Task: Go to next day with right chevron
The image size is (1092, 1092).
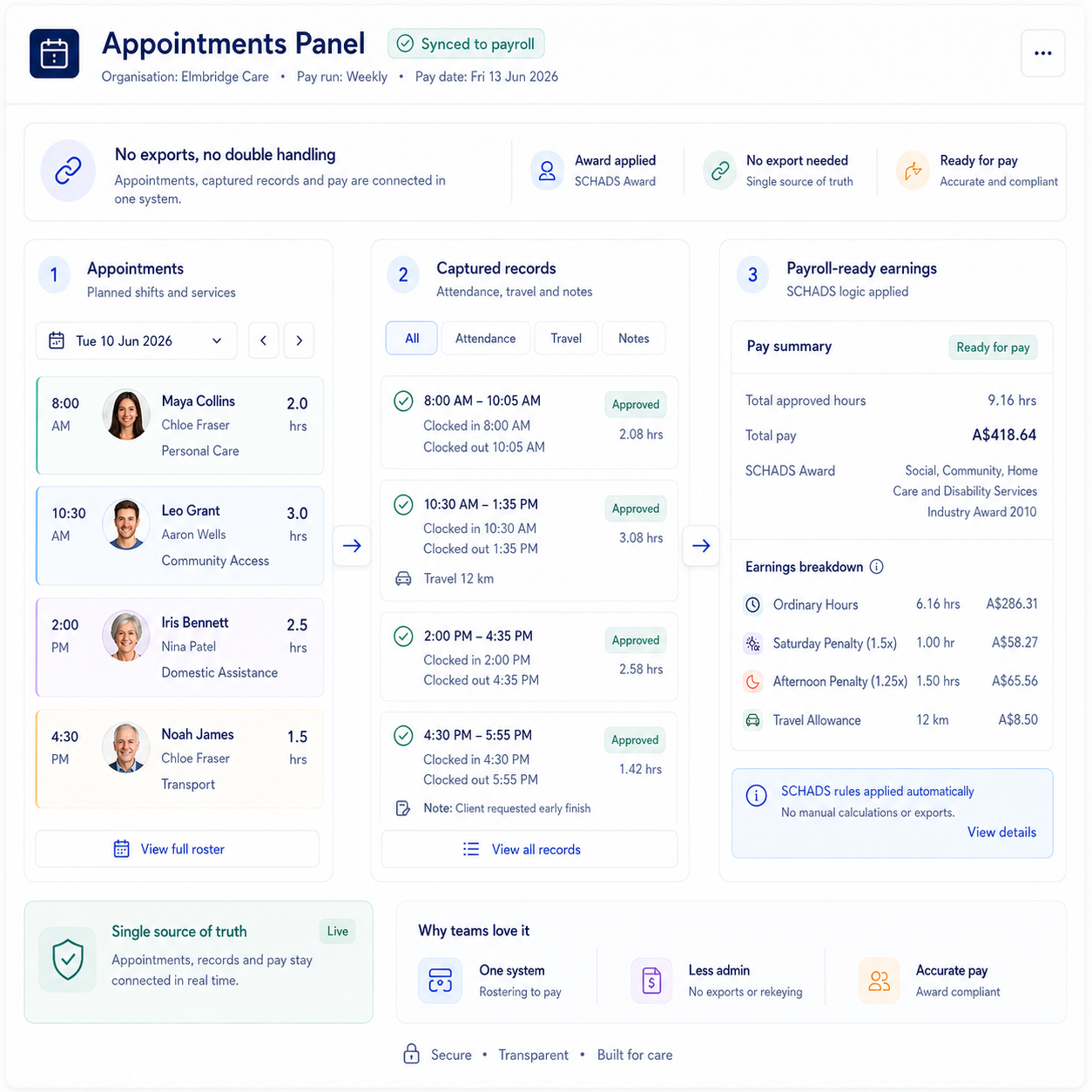Action: click(299, 340)
